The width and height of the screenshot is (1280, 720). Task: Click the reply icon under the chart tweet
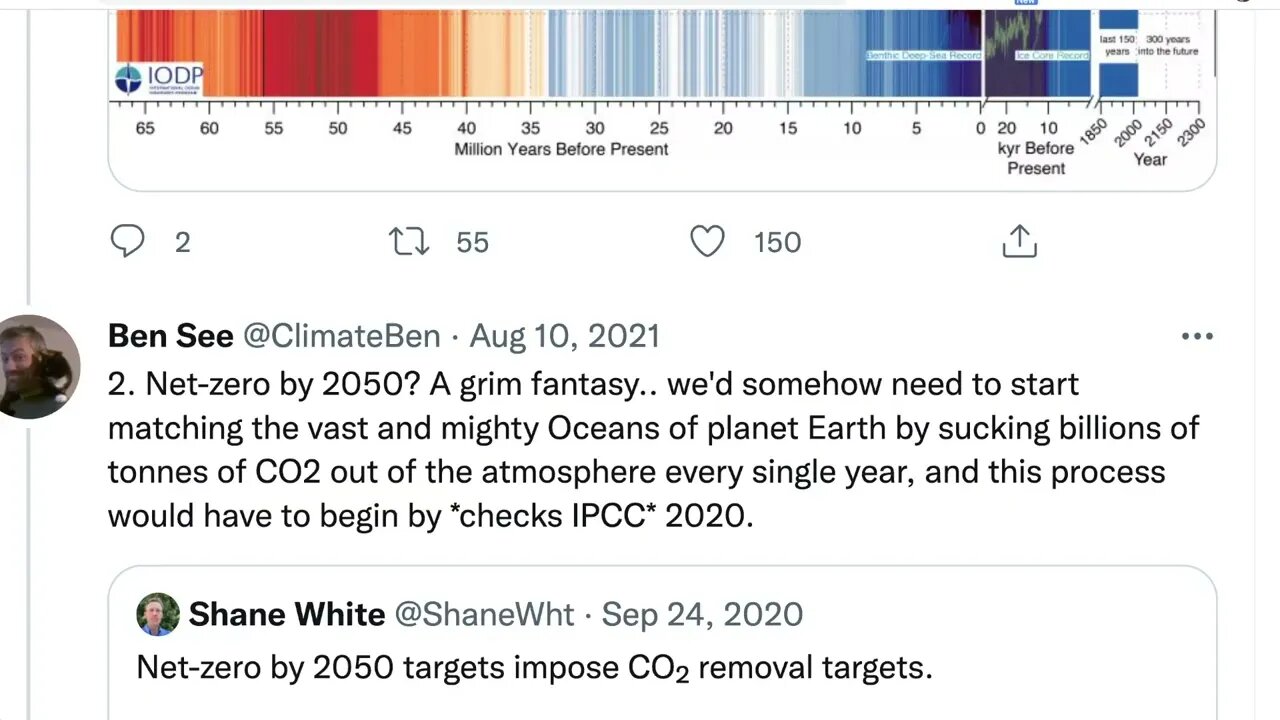pos(127,242)
